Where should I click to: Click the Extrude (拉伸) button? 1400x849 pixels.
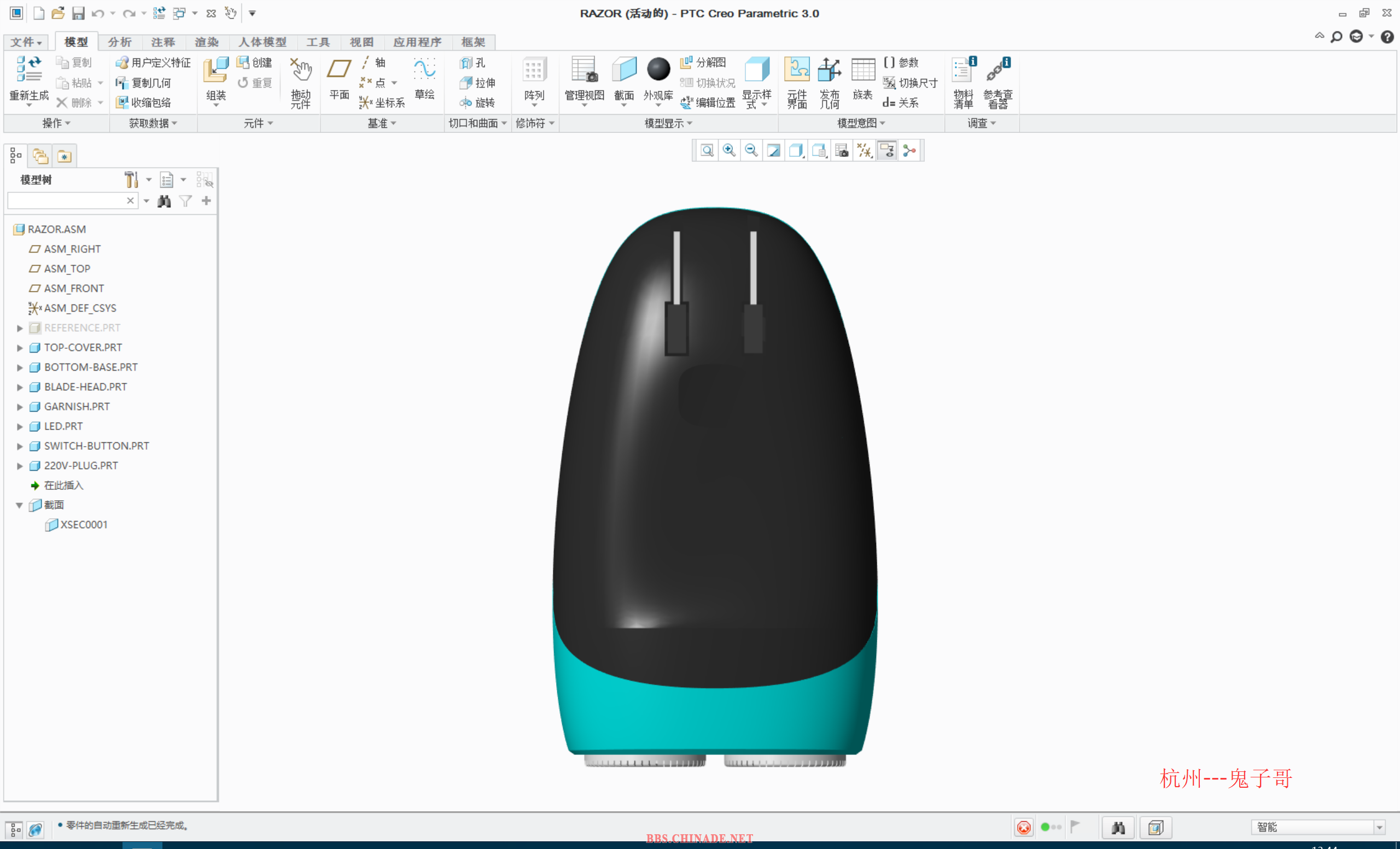(478, 83)
